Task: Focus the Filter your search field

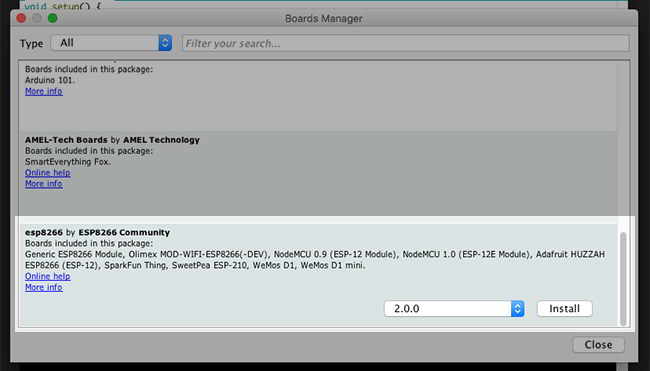Action: point(405,43)
